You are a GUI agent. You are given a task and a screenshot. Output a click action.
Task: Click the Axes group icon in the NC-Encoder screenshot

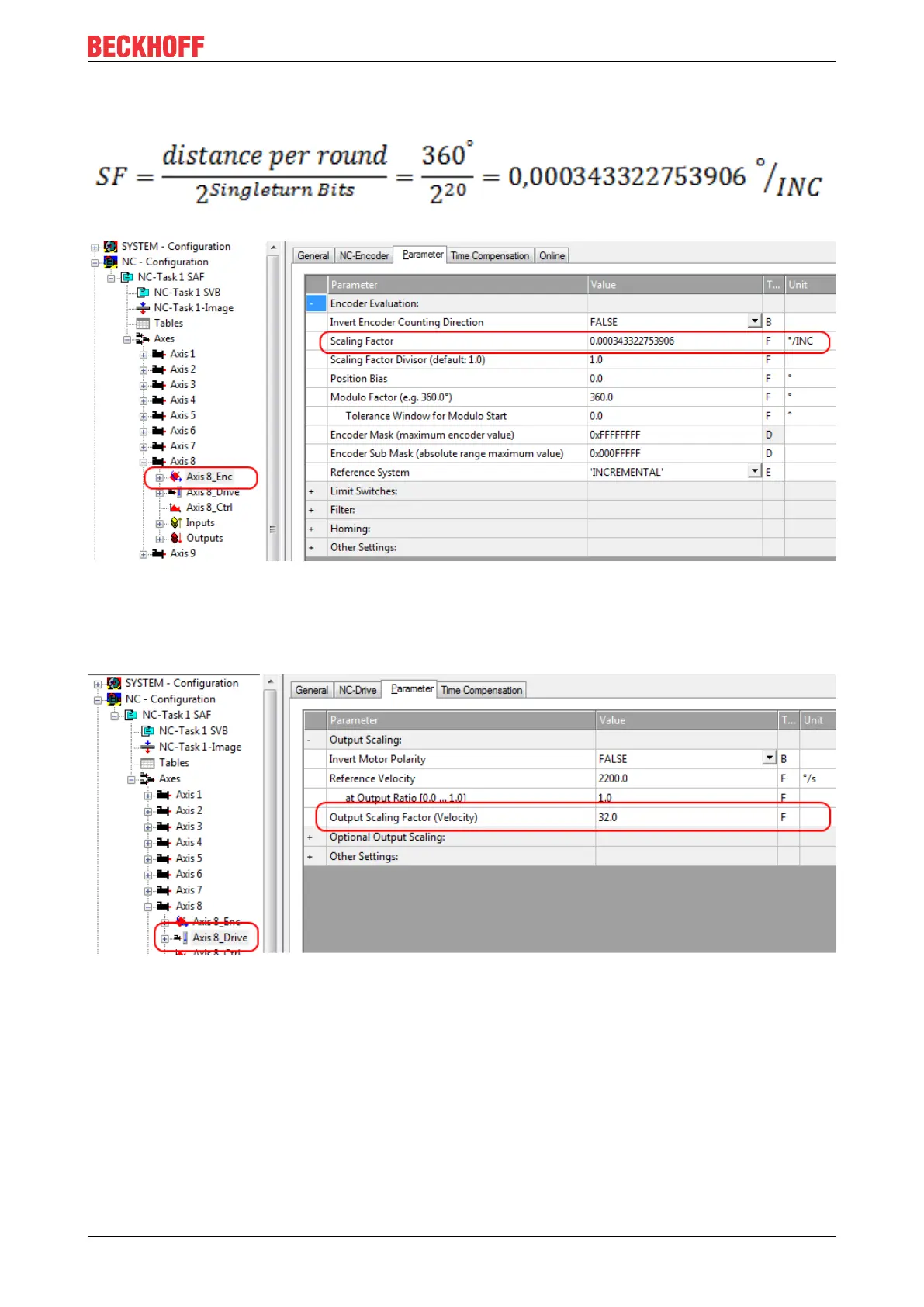point(143,338)
